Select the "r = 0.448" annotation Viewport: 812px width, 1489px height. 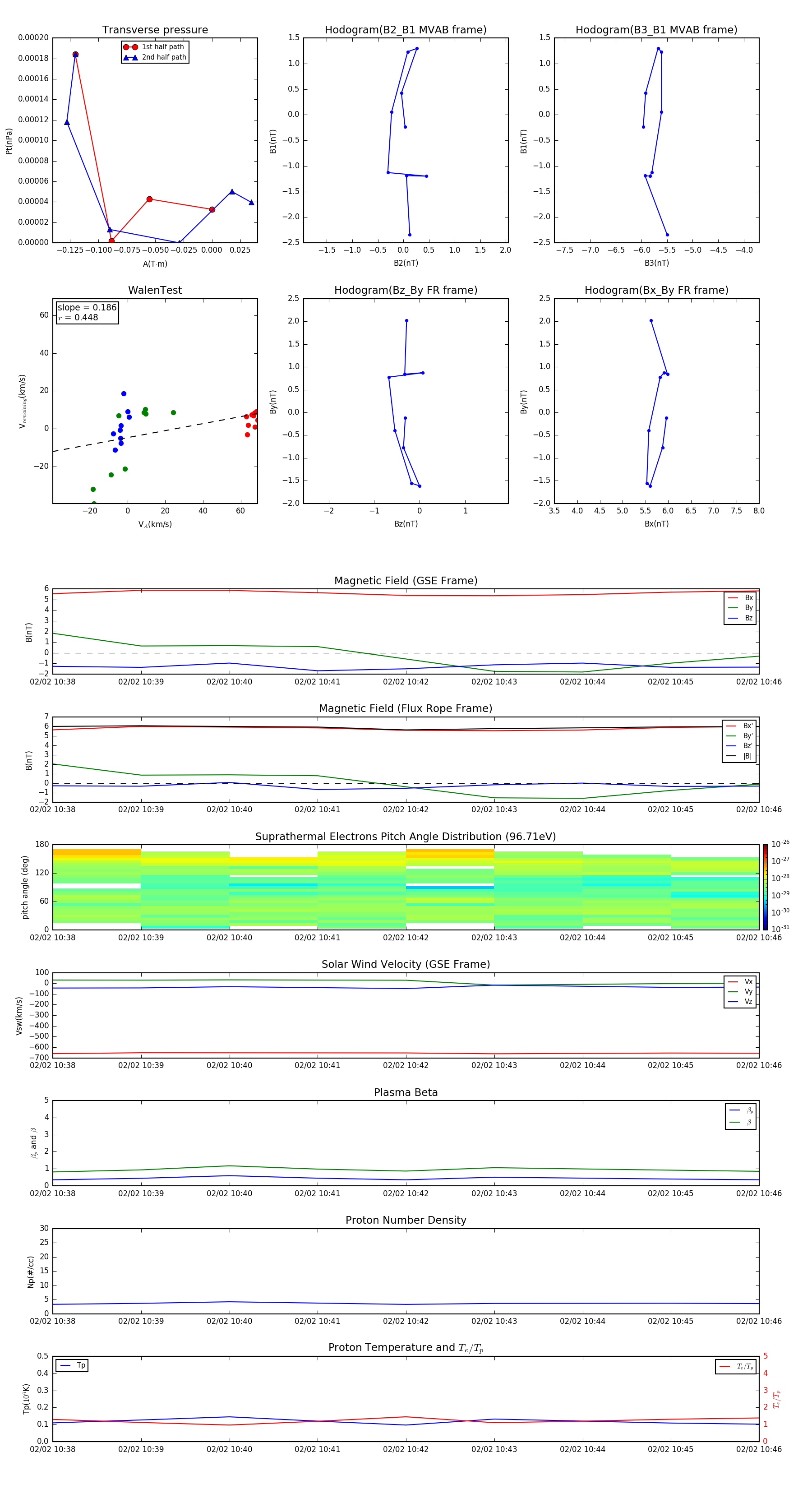click(78, 317)
